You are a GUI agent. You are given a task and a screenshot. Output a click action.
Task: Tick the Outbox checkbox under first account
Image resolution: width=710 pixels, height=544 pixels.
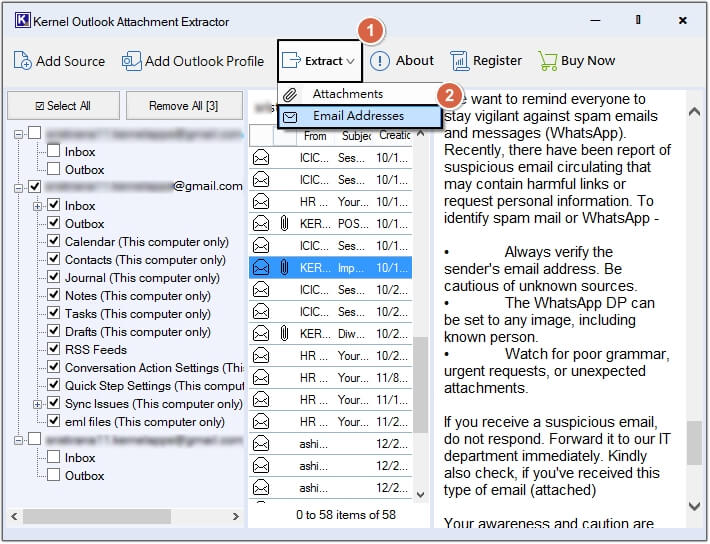click(53, 168)
